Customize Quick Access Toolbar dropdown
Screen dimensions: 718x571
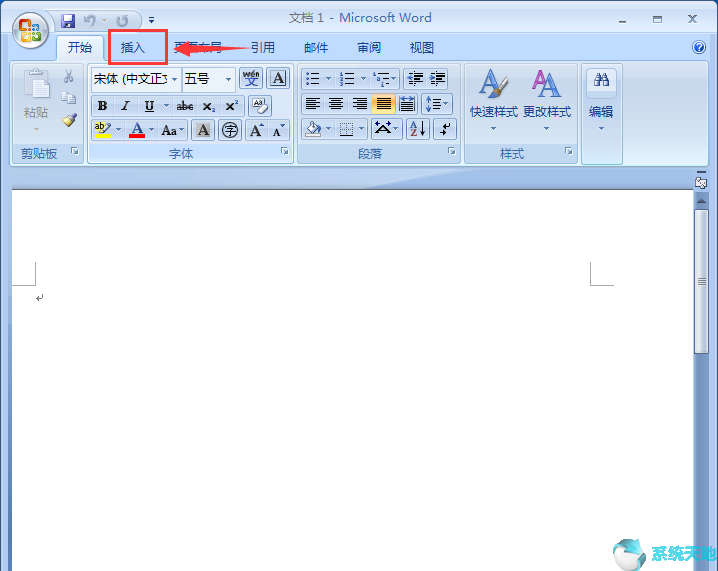[152, 20]
